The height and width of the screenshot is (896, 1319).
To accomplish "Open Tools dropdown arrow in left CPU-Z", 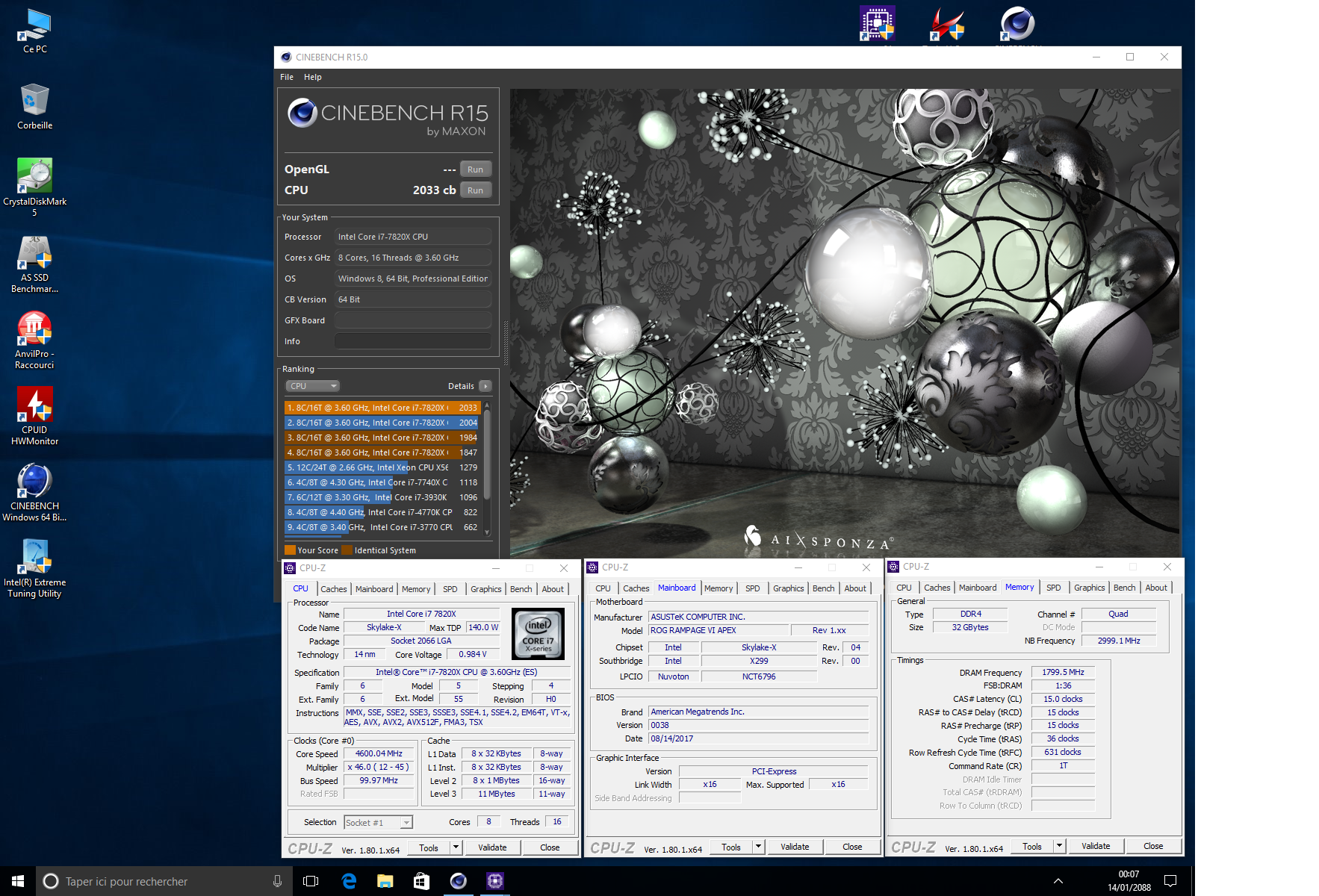I will pos(456,847).
